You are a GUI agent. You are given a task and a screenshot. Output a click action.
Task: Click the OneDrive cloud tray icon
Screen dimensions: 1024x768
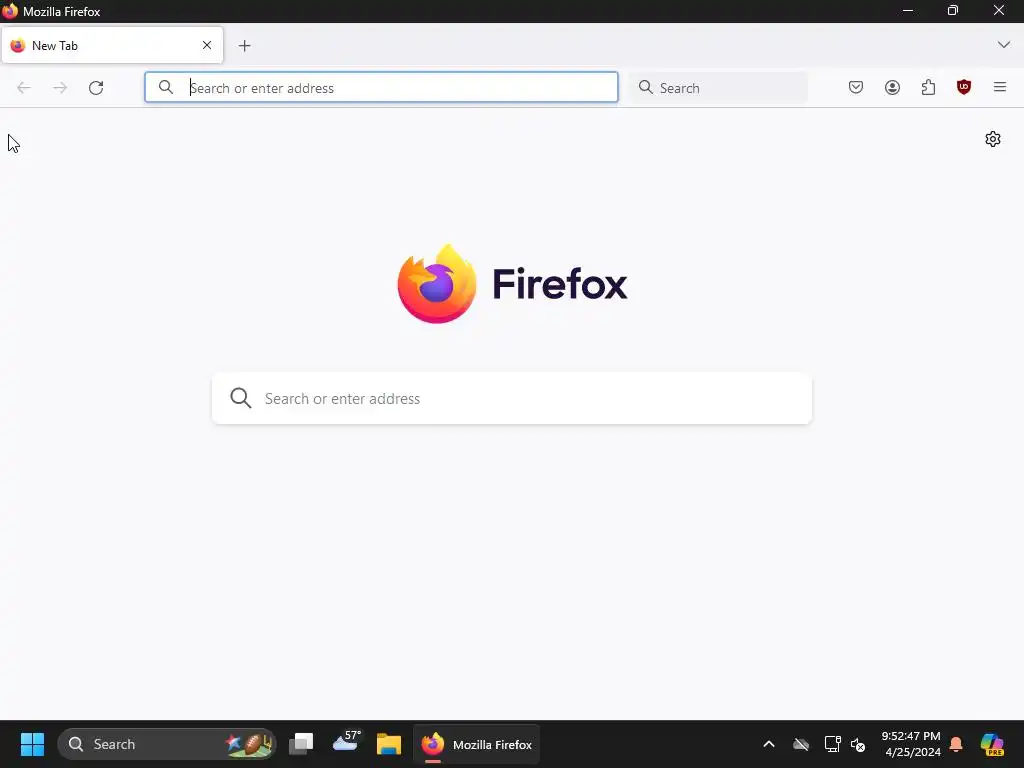[x=801, y=744]
